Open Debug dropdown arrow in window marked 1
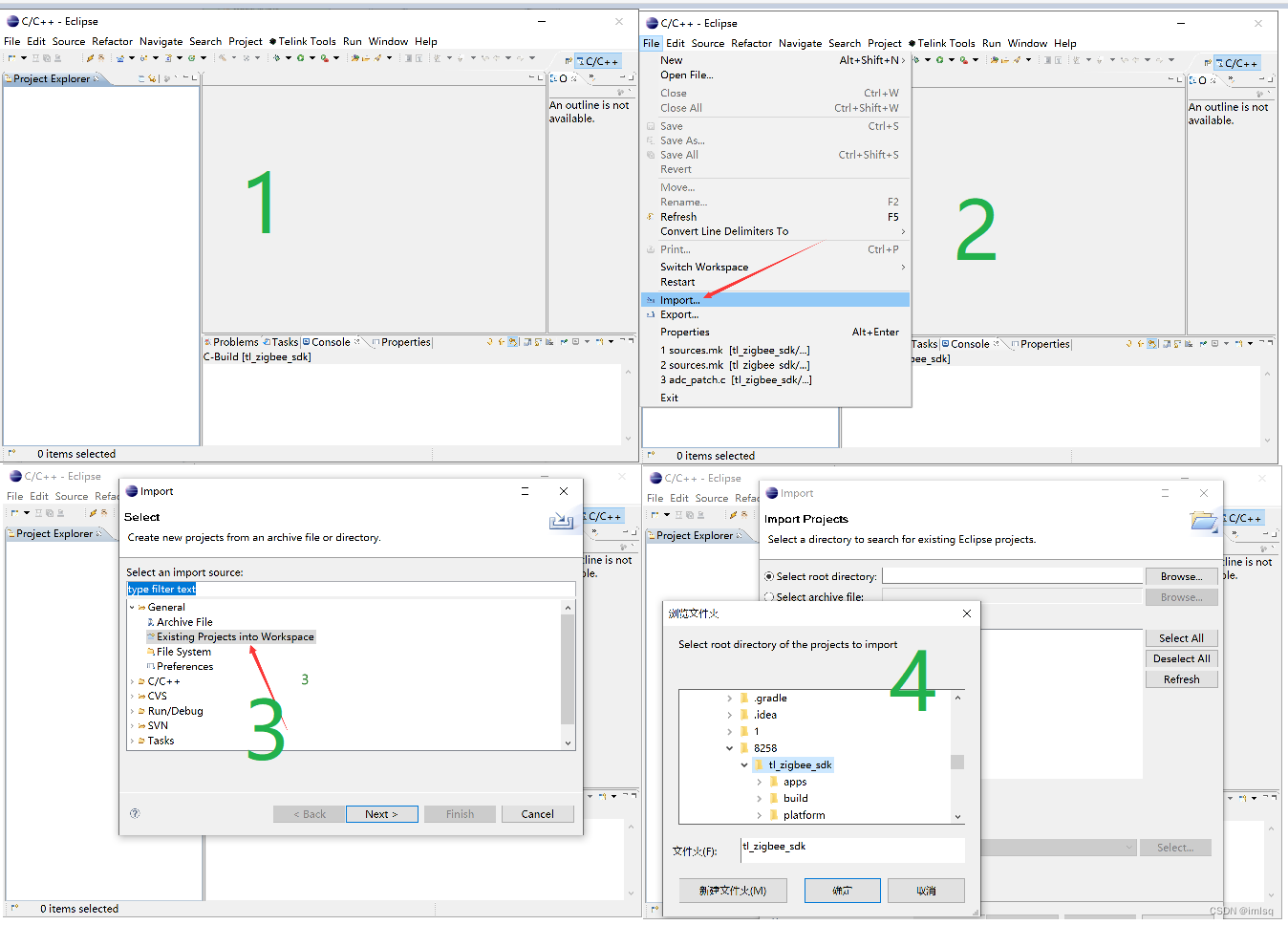This screenshot has width=1288, height=925. pyautogui.click(x=288, y=58)
